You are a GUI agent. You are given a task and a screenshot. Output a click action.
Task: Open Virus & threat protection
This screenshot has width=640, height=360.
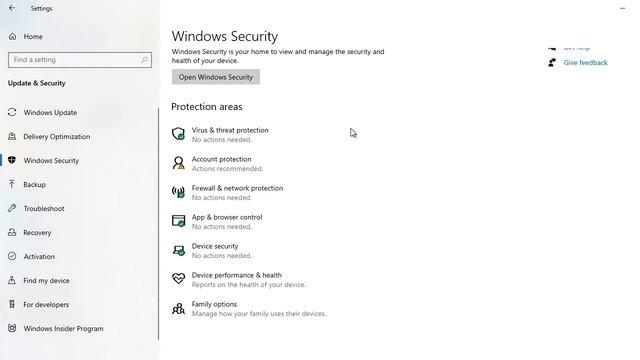coord(230,130)
